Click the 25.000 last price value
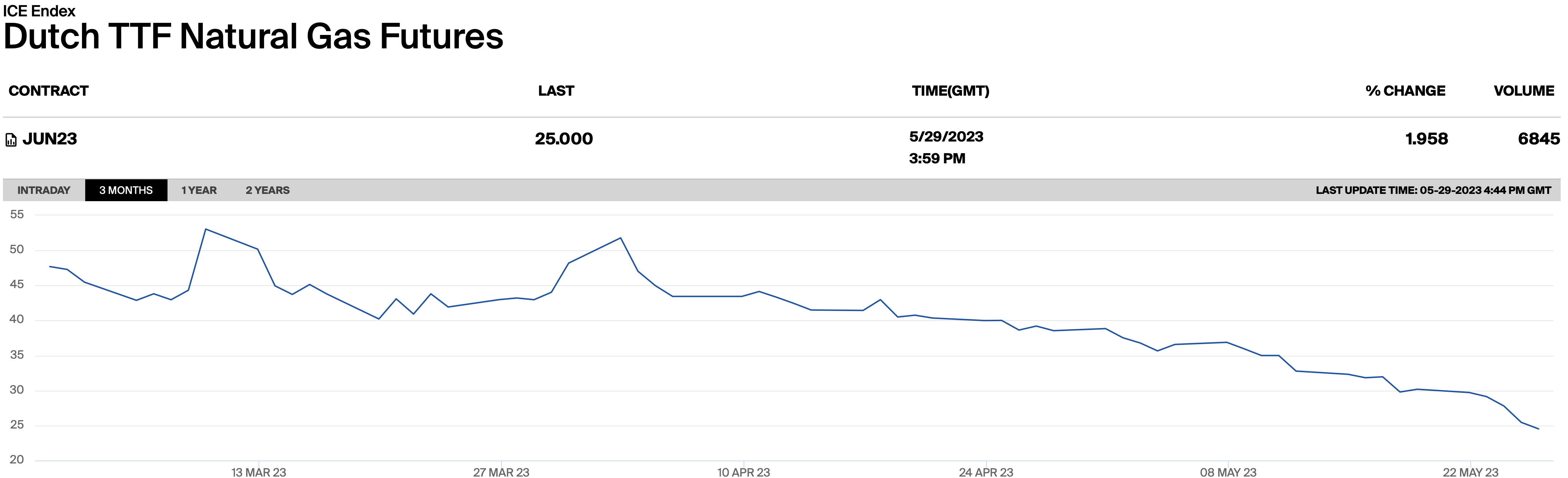Image resolution: width=1568 pixels, height=478 pixels. (x=564, y=139)
